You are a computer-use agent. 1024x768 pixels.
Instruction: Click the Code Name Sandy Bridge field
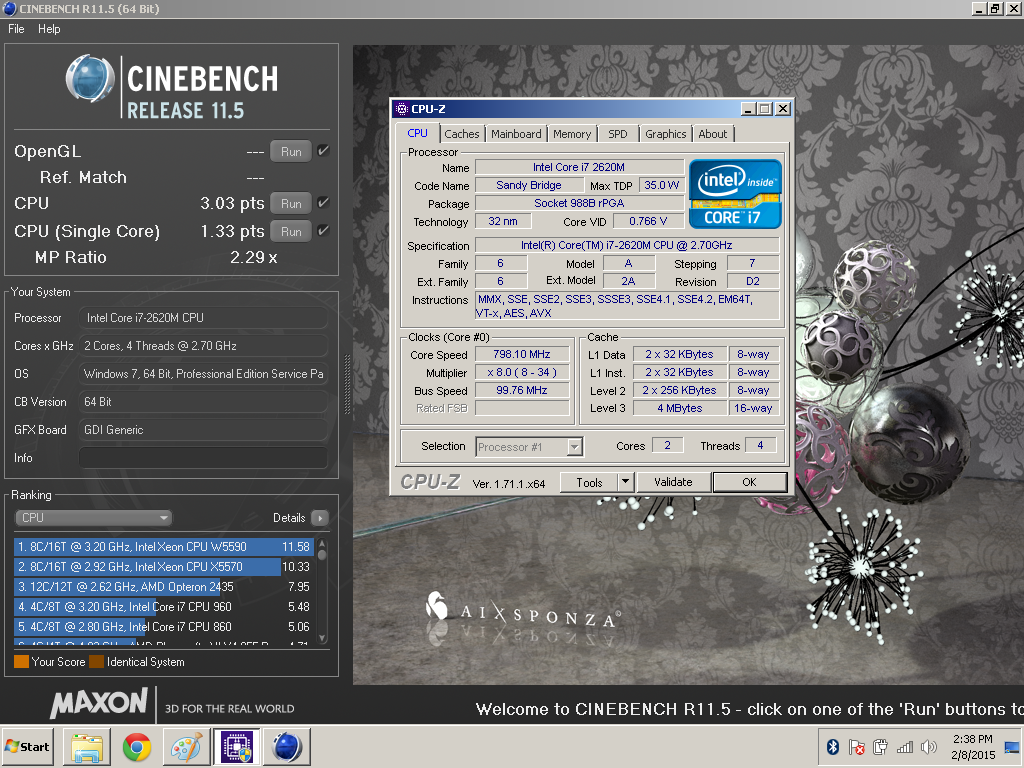(529, 185)
